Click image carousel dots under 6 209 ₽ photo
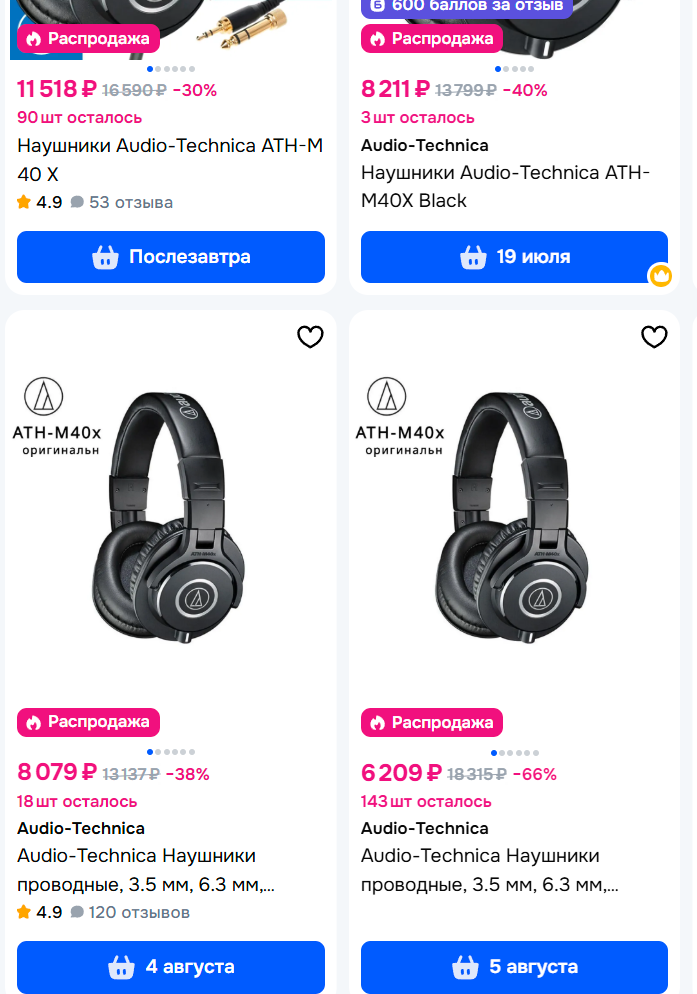 [514, 752]
